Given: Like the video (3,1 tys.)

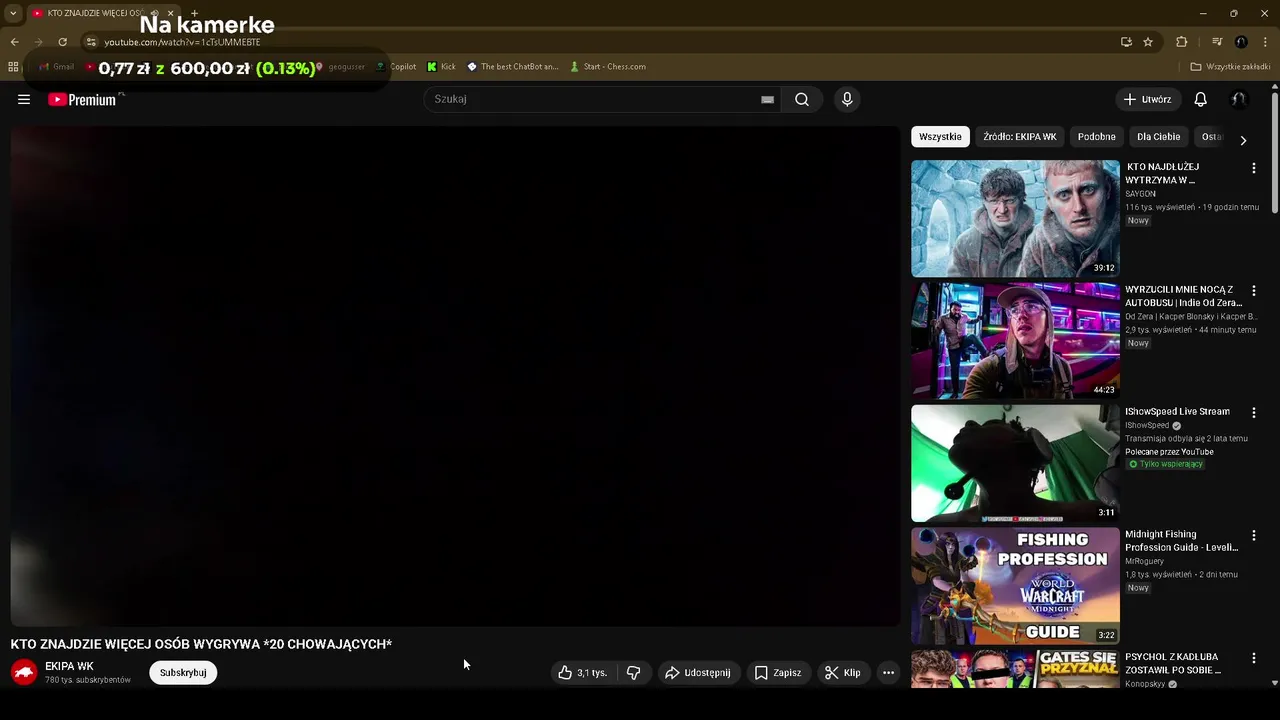Looking at the screenshot, I should [x=584, y=673].
